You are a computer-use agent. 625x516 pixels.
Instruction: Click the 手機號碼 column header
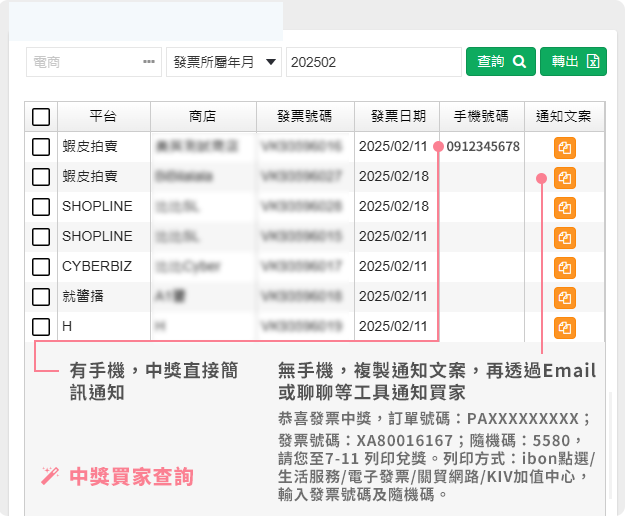481,116
